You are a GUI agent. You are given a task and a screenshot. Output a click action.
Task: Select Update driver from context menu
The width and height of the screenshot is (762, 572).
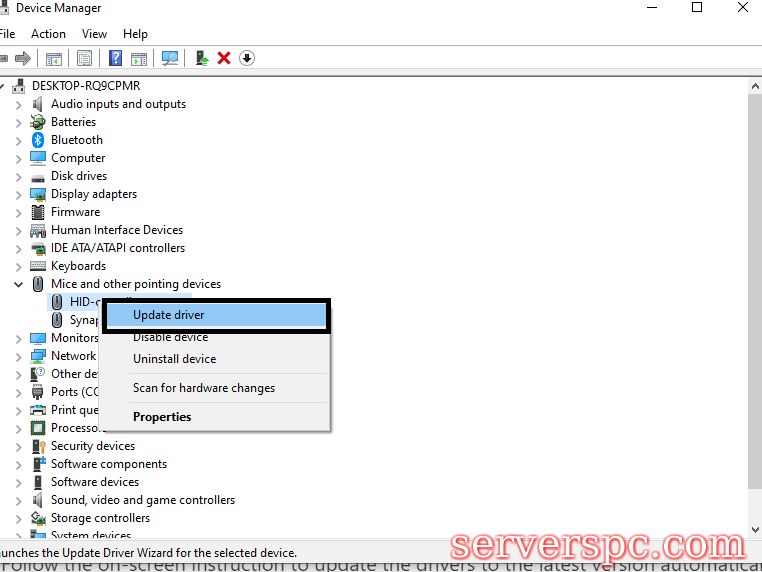click(x=168, y=315)
